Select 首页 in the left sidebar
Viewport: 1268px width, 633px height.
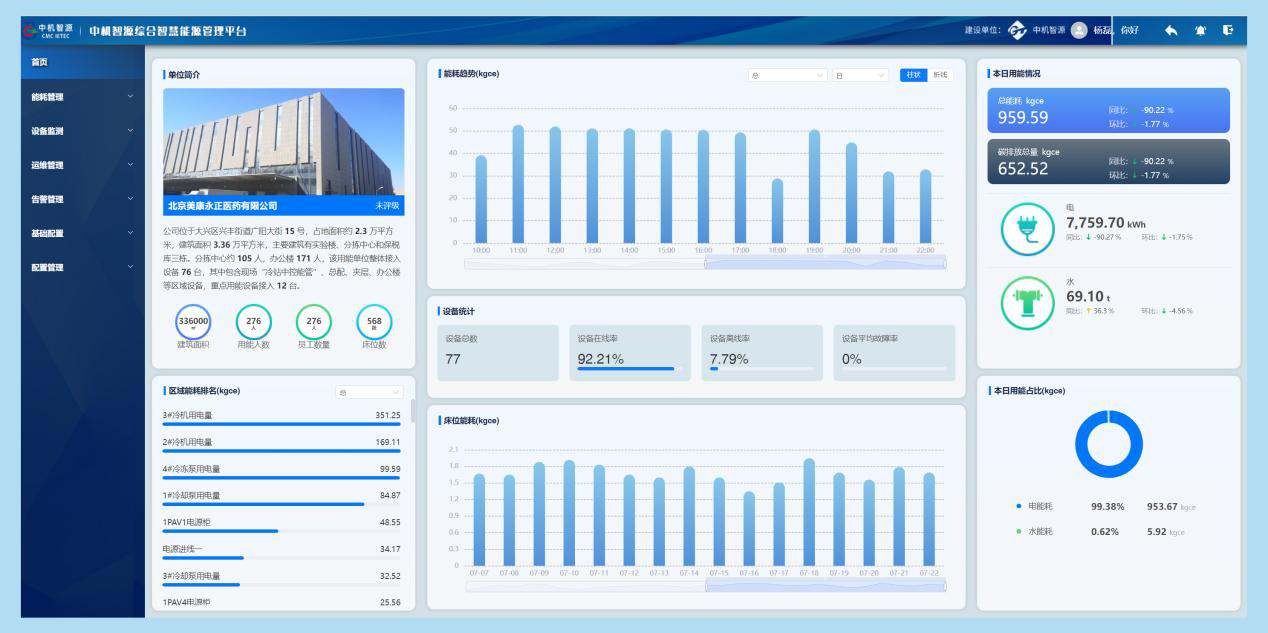pos(82,62)
